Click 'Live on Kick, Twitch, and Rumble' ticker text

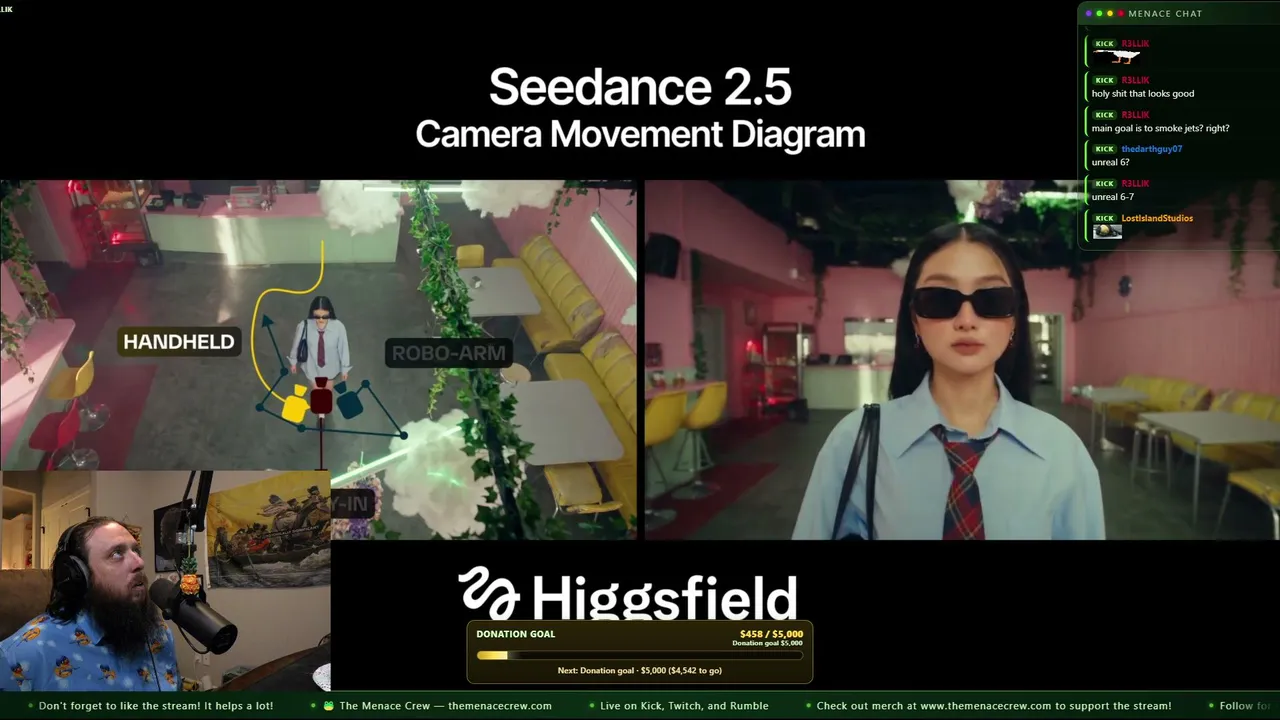point(684,706)
